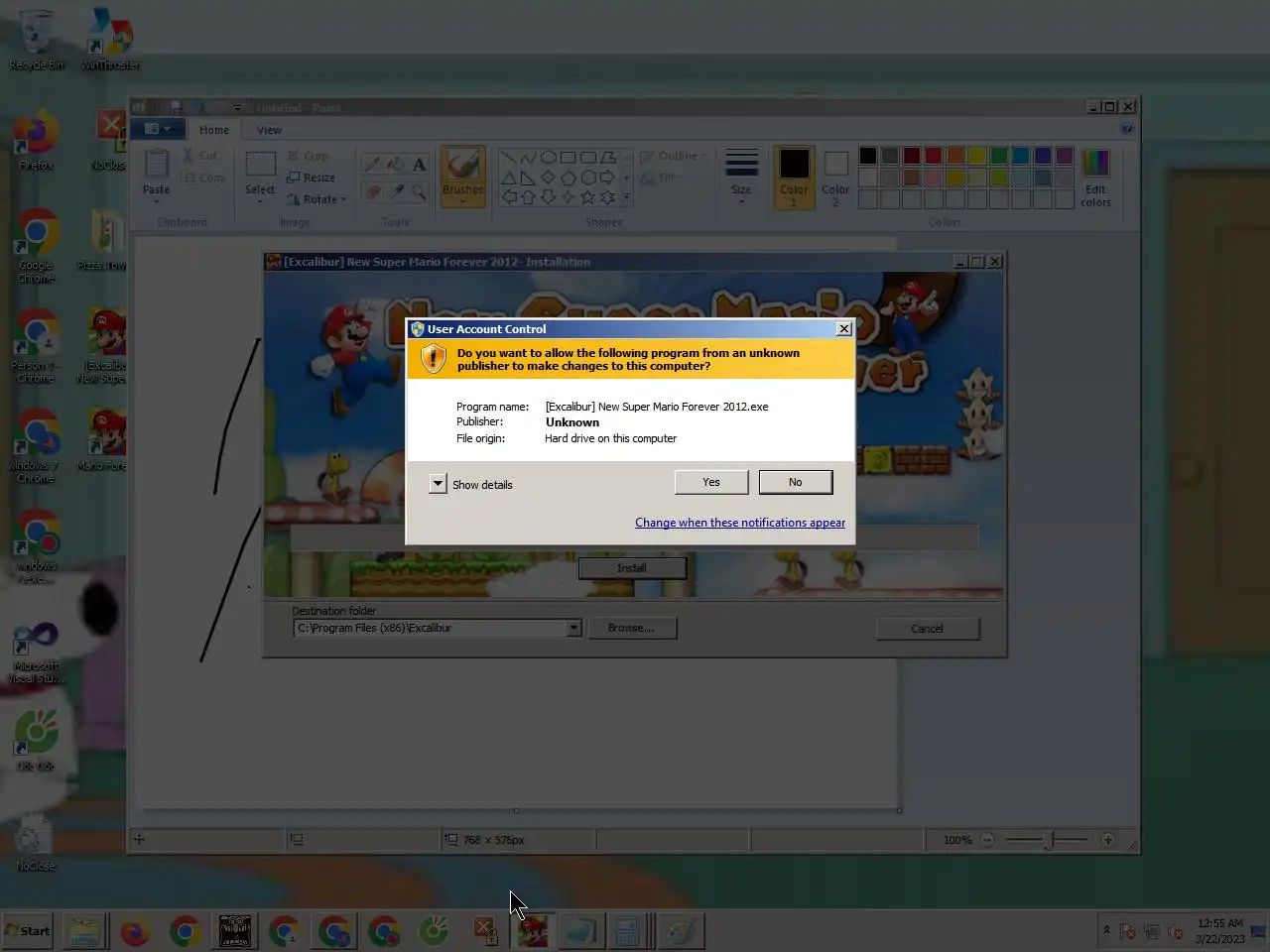Close the User Account Control dialog
The width and height of the screenshot is (1270, 952).
click(843, 329)
